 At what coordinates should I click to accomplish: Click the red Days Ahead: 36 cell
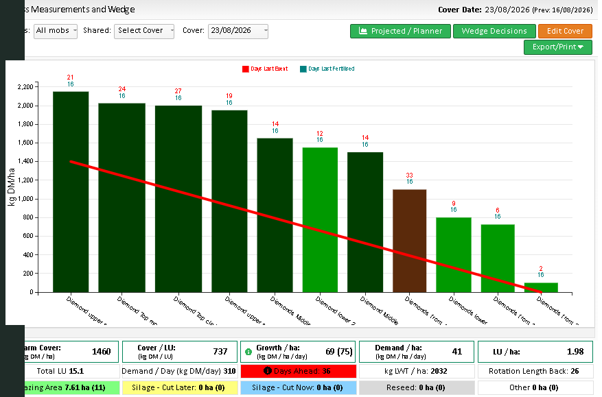(298, 371)
